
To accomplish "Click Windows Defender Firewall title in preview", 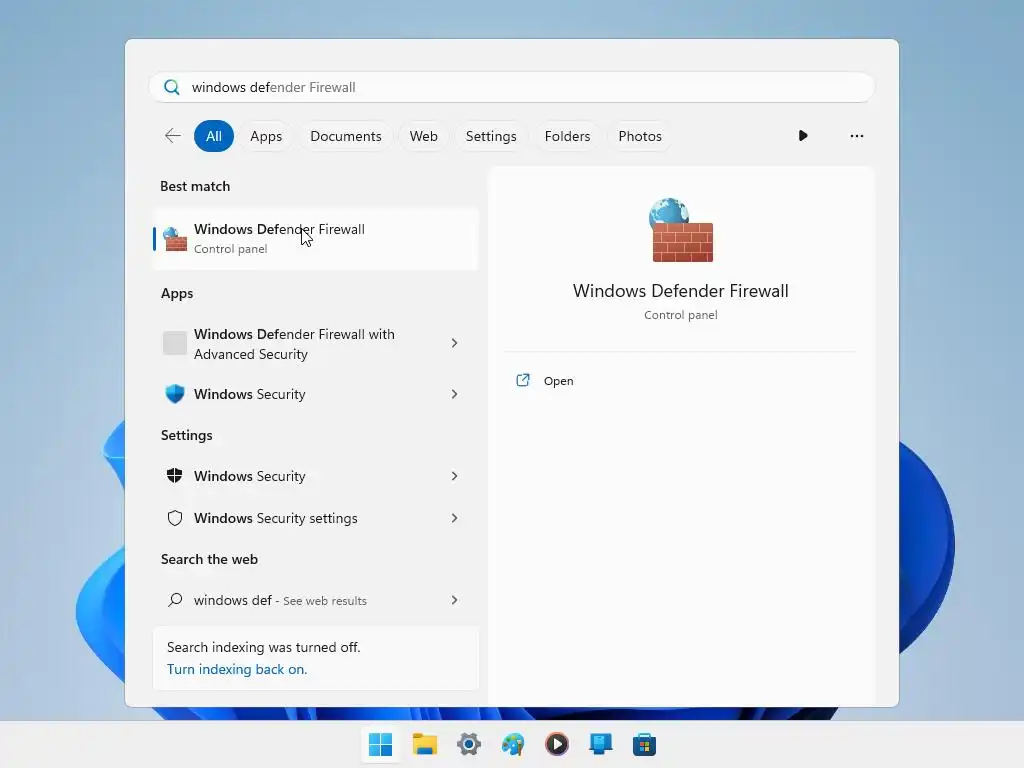I will (x=680, y=291).
